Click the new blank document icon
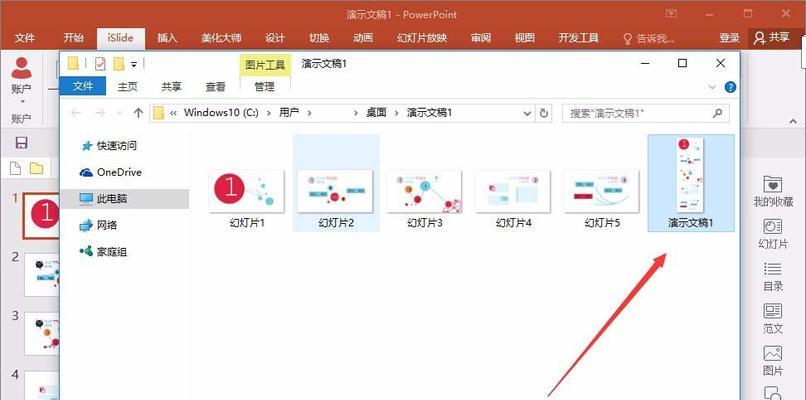 (15, 168)
